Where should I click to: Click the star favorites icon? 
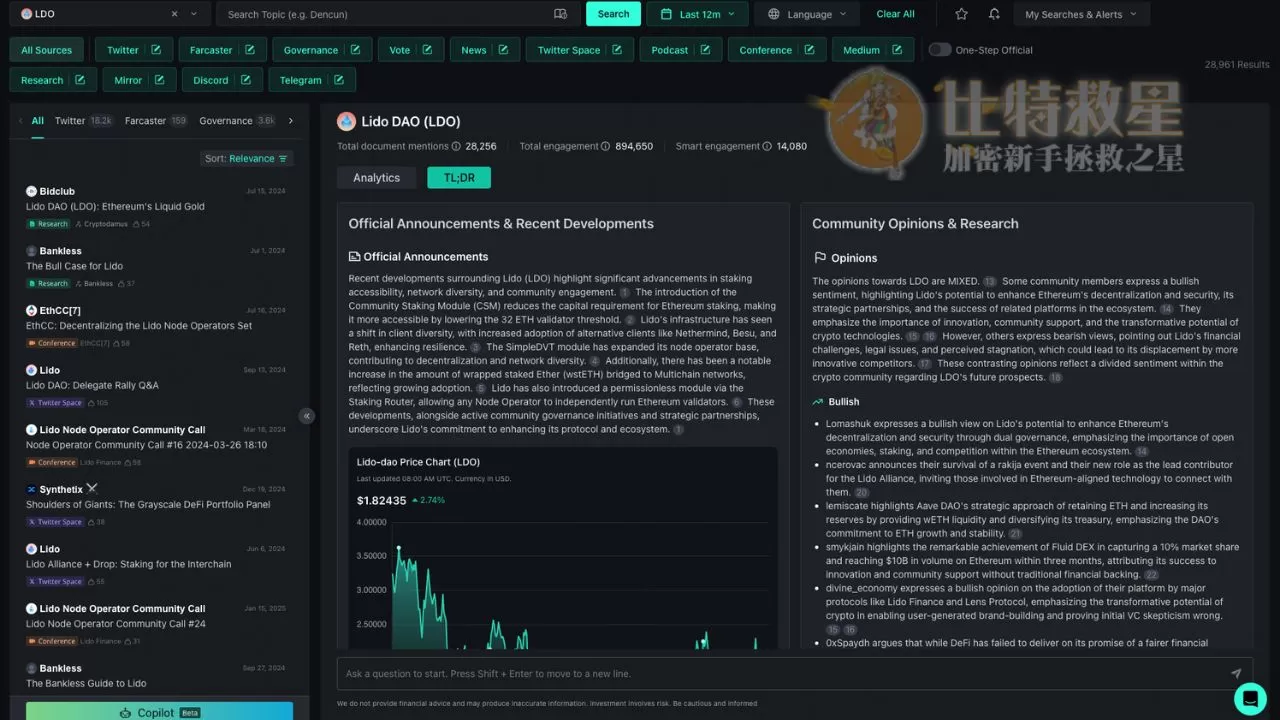point(961,14)
